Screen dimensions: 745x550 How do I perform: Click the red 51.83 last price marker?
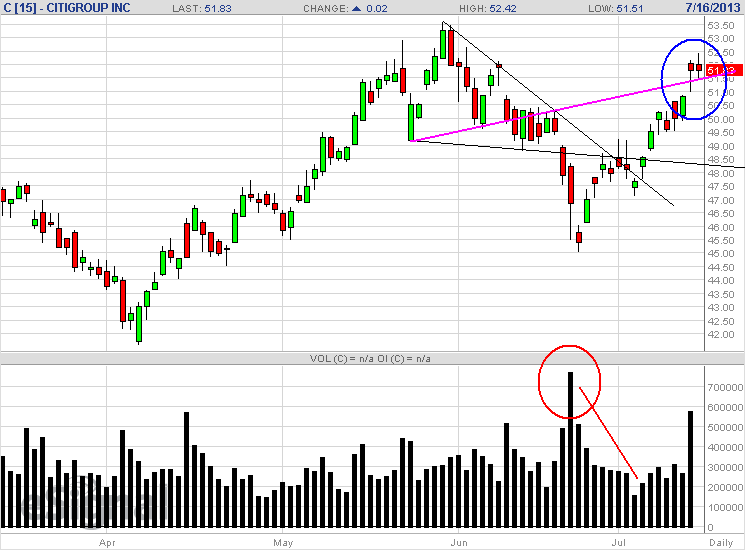[x=725, y=71]
